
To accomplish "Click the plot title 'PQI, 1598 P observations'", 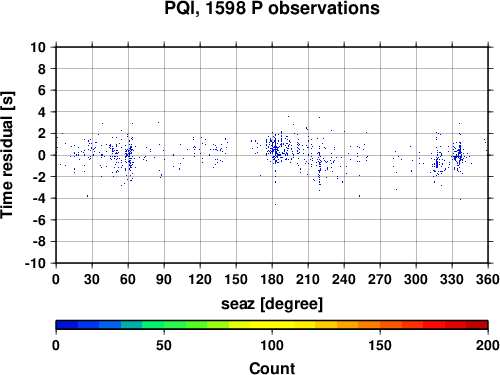I will coord(272,8).
